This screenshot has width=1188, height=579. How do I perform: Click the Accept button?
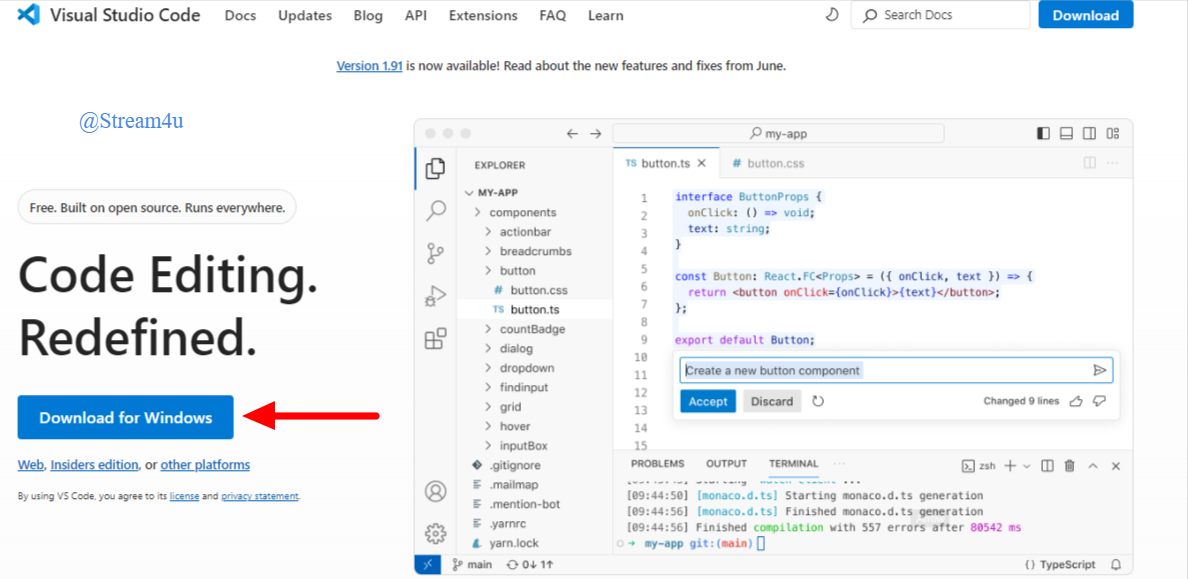(x=708, y=402)
